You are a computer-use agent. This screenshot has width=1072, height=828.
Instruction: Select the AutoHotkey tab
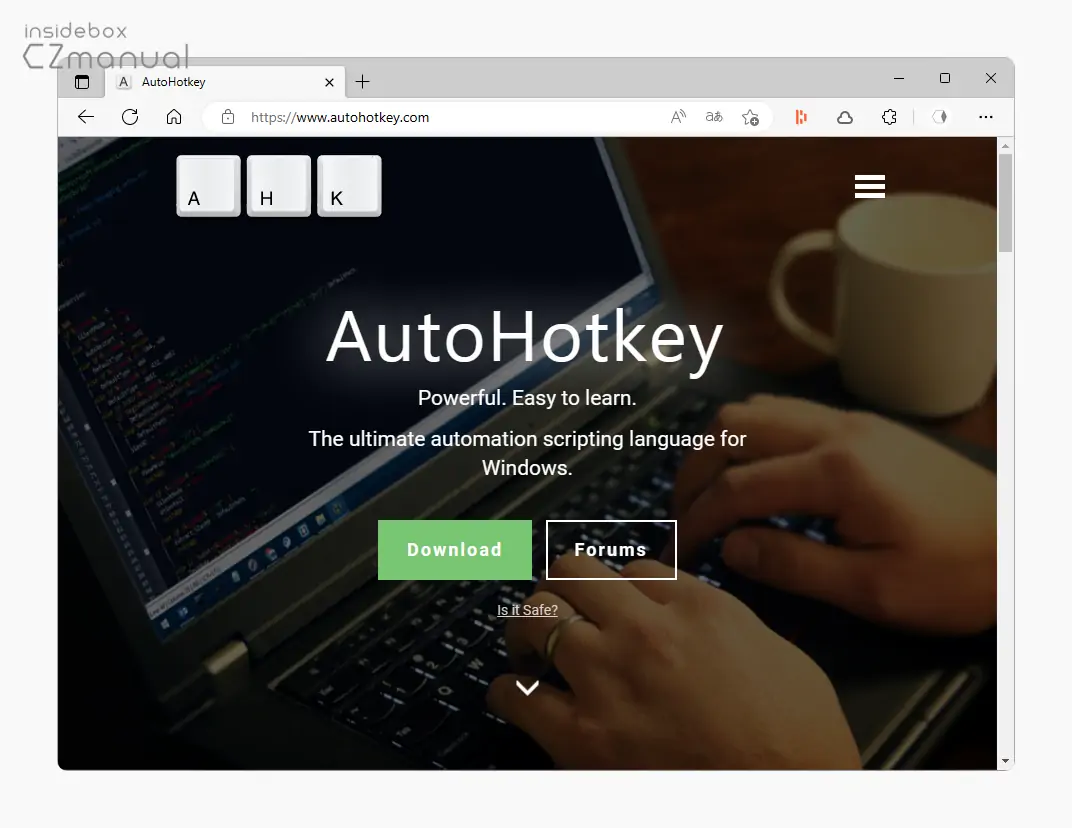tap(224, 82)
